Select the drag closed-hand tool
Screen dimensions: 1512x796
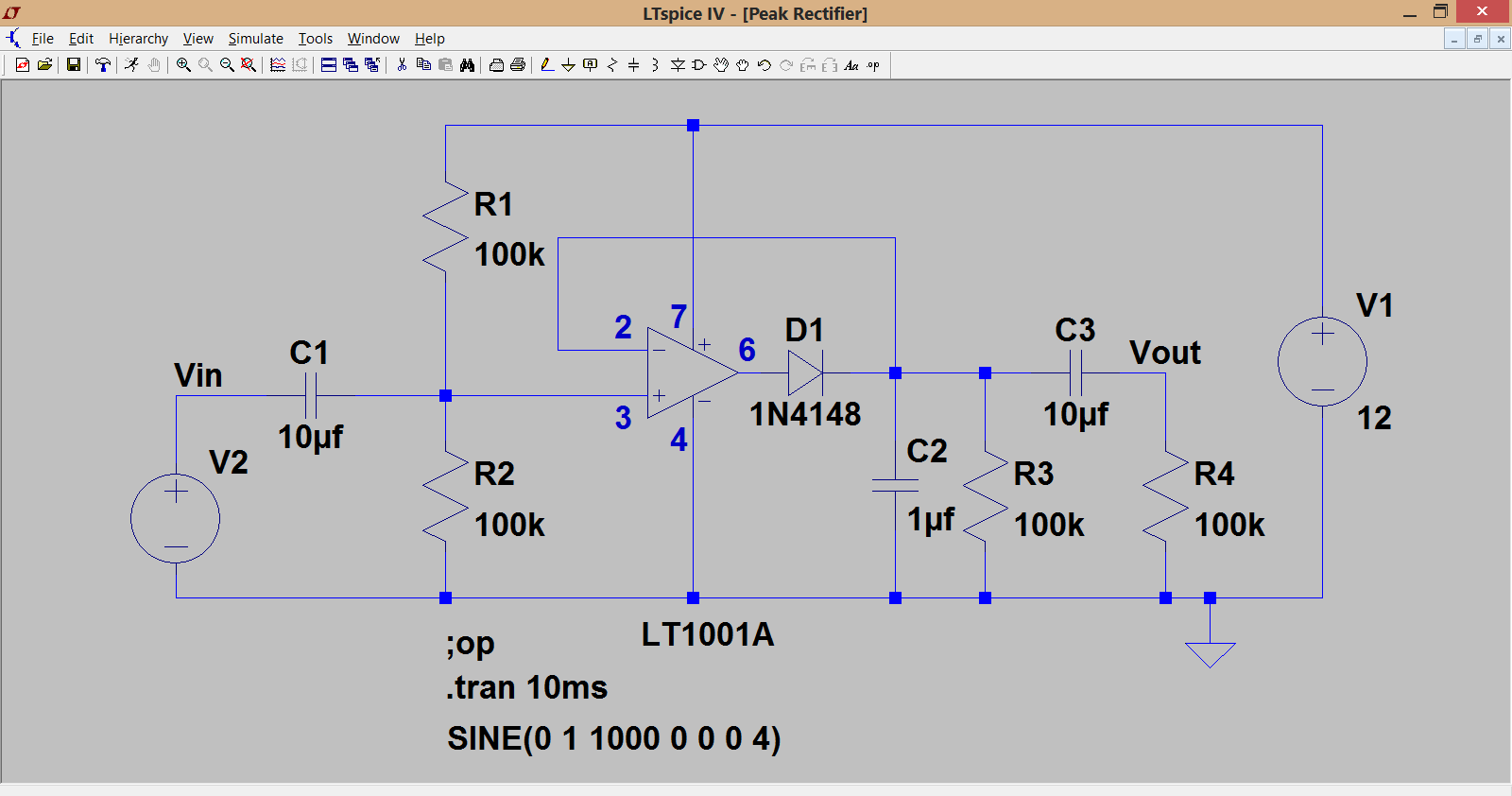pyautogui.click(x=743, y=65)
